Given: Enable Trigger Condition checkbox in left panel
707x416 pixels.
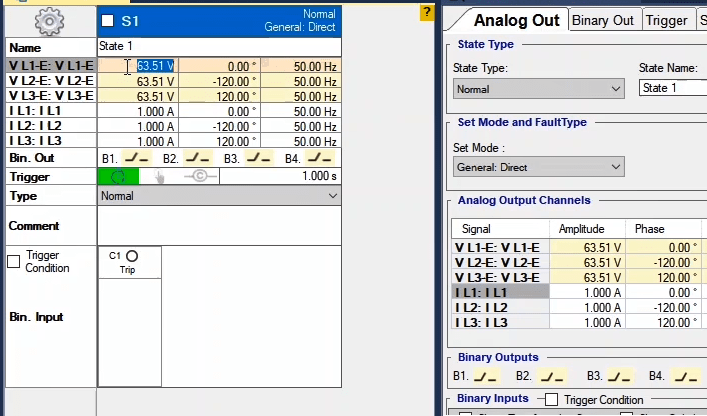Looking at the screenshot, I should (x=14, y=262).
